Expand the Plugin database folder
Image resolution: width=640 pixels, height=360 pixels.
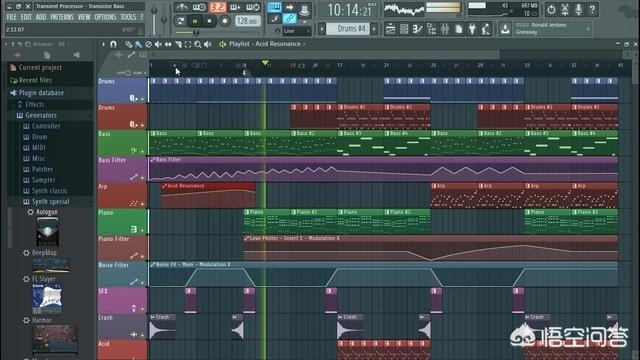pyautogui.click(x=41, y=93)
